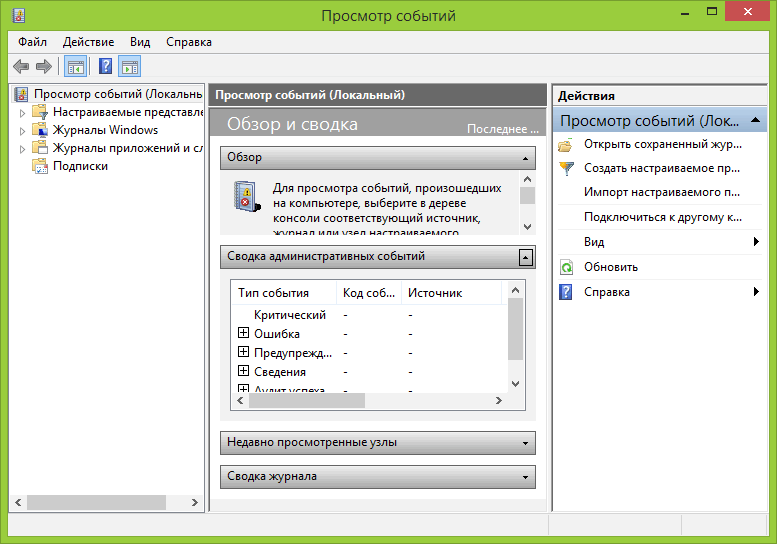The height and width of the screenshot is (544, 777).
Task: Click the funnel icon for custom view
Action: click(566, 169)
